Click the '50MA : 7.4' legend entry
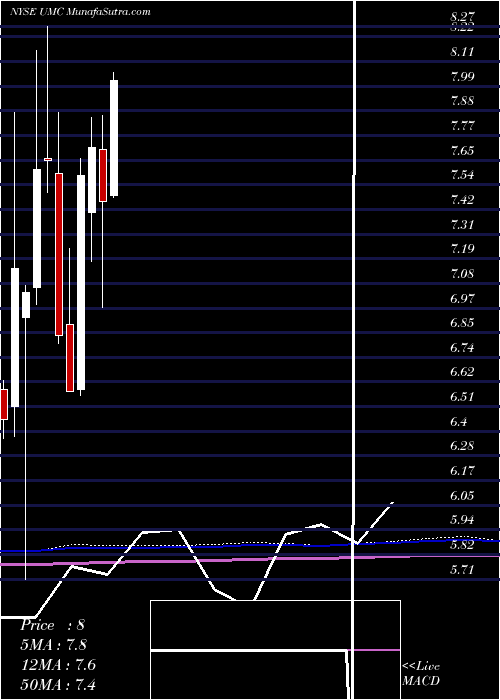 [58, 684]
